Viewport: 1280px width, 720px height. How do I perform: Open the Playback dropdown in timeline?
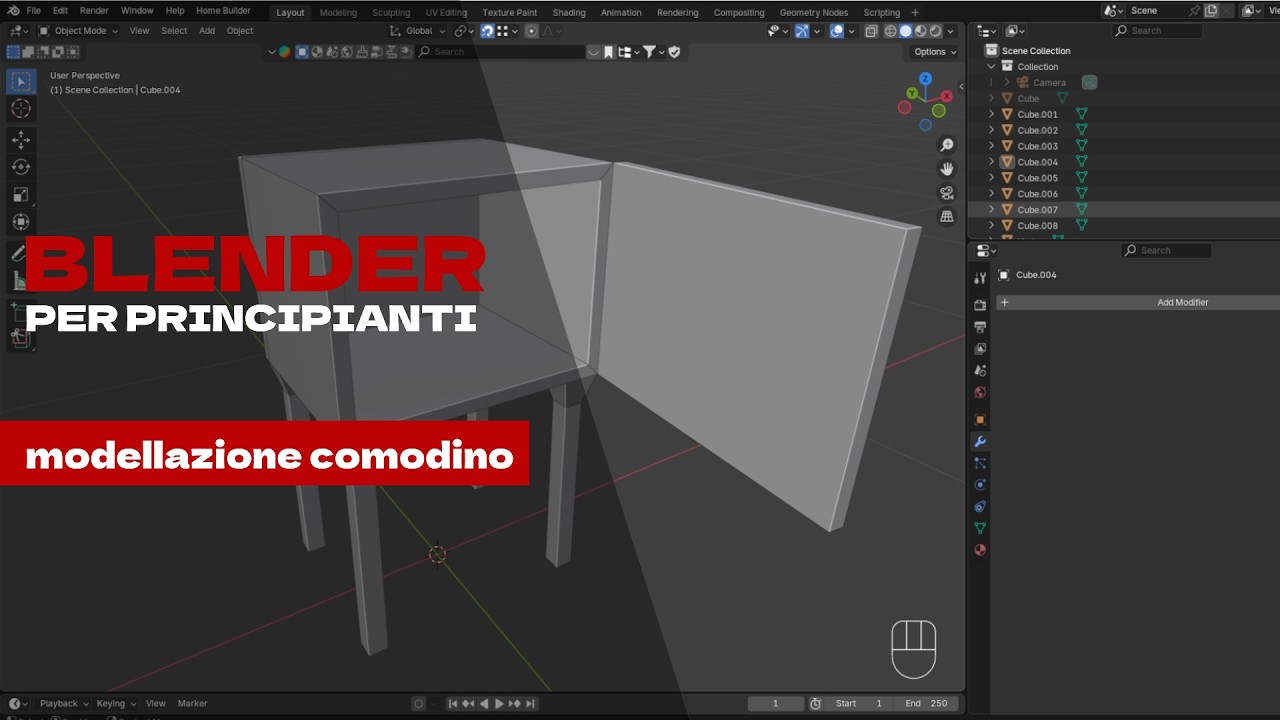point(64,704)
